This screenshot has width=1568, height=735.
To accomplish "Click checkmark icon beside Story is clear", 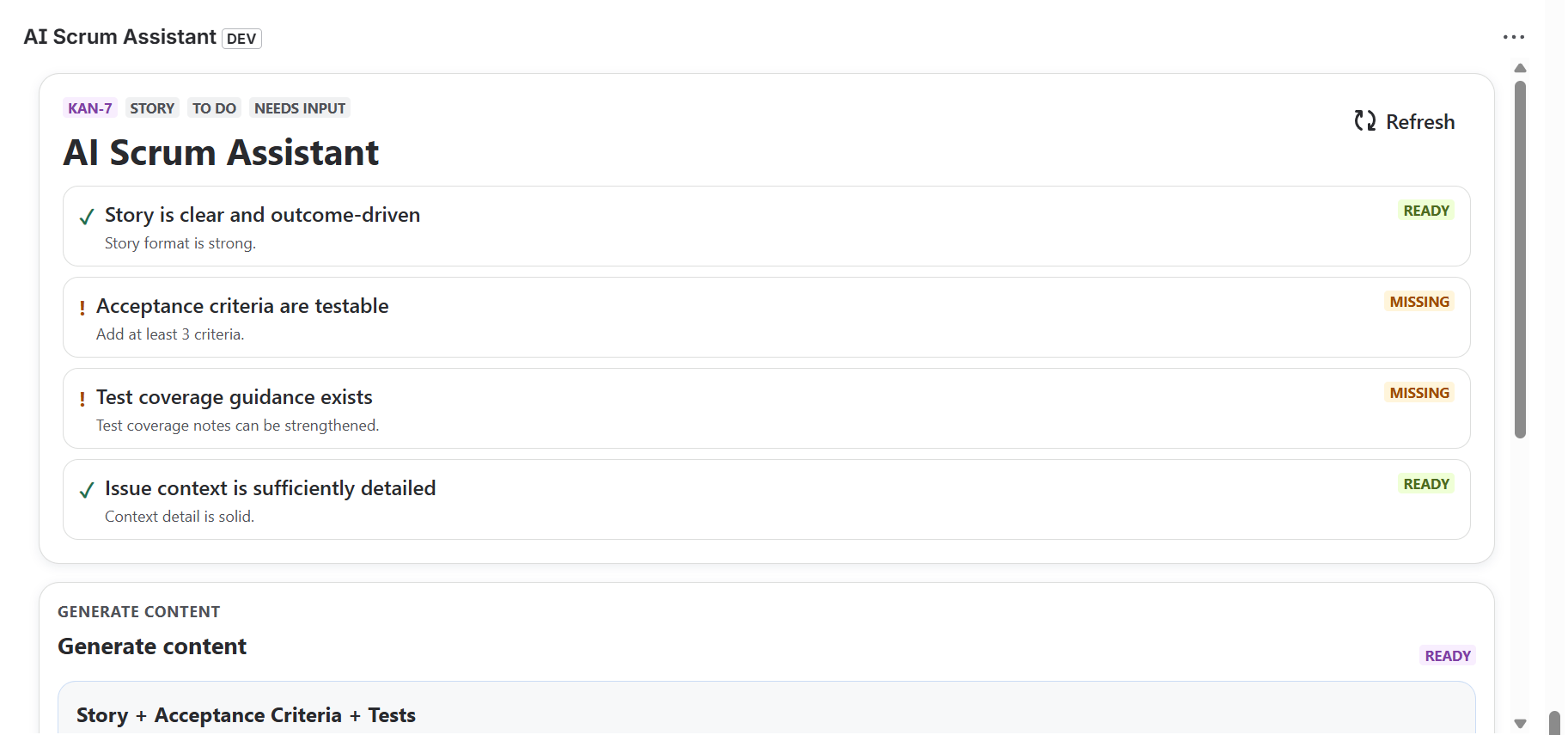I will pos(87,217).
